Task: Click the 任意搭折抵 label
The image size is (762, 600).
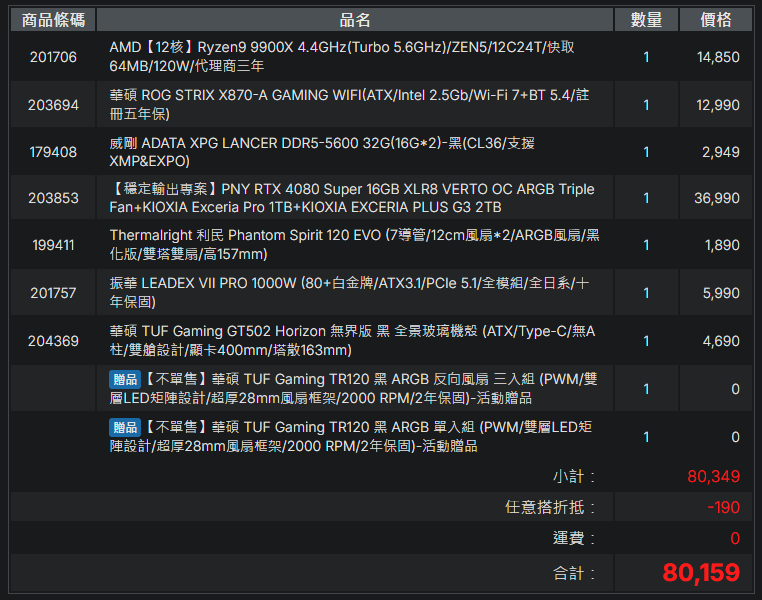Action: (x=550, y=507)
